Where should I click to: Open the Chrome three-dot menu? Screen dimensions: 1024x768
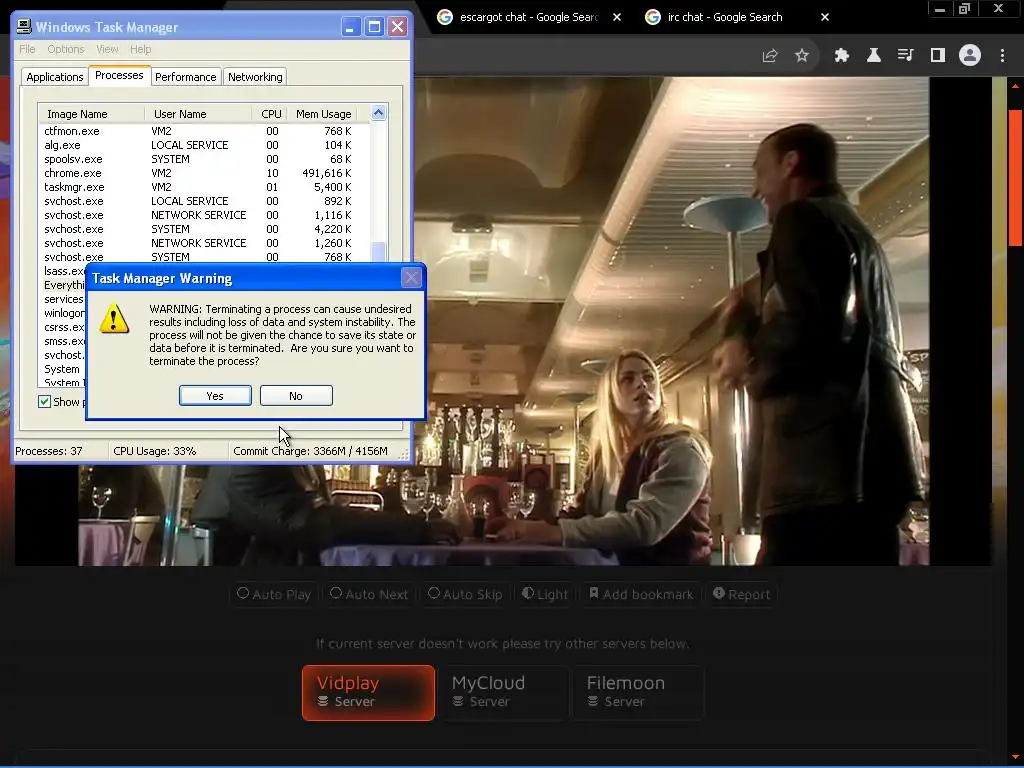1002,56
